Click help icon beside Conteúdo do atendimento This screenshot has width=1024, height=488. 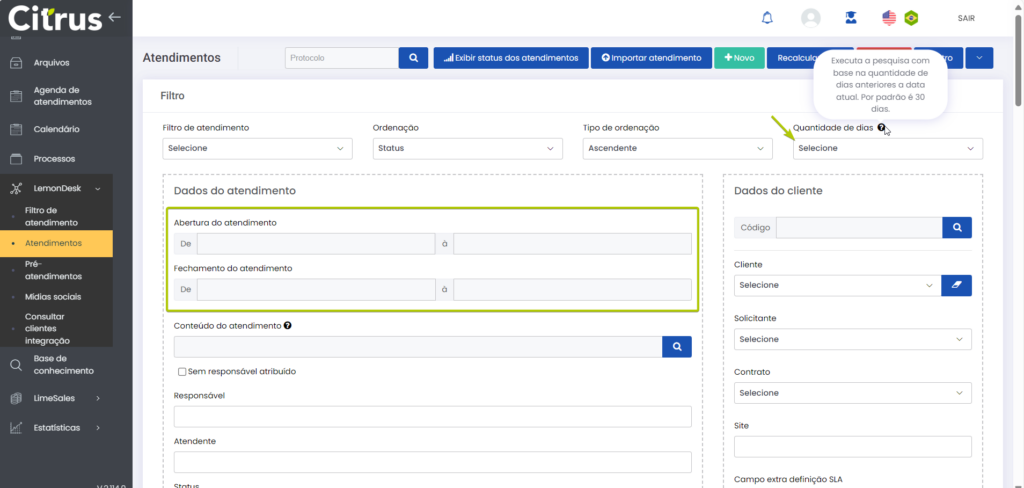(x=288, y=325)
